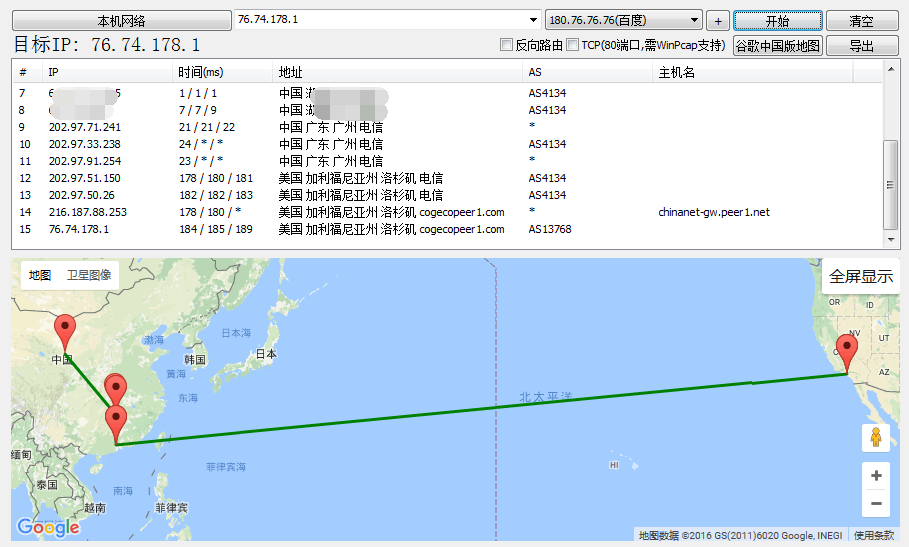Viewport: 909px width, 547px height.
Task: Click the Pegman street view icon
Action: [876, 437]
